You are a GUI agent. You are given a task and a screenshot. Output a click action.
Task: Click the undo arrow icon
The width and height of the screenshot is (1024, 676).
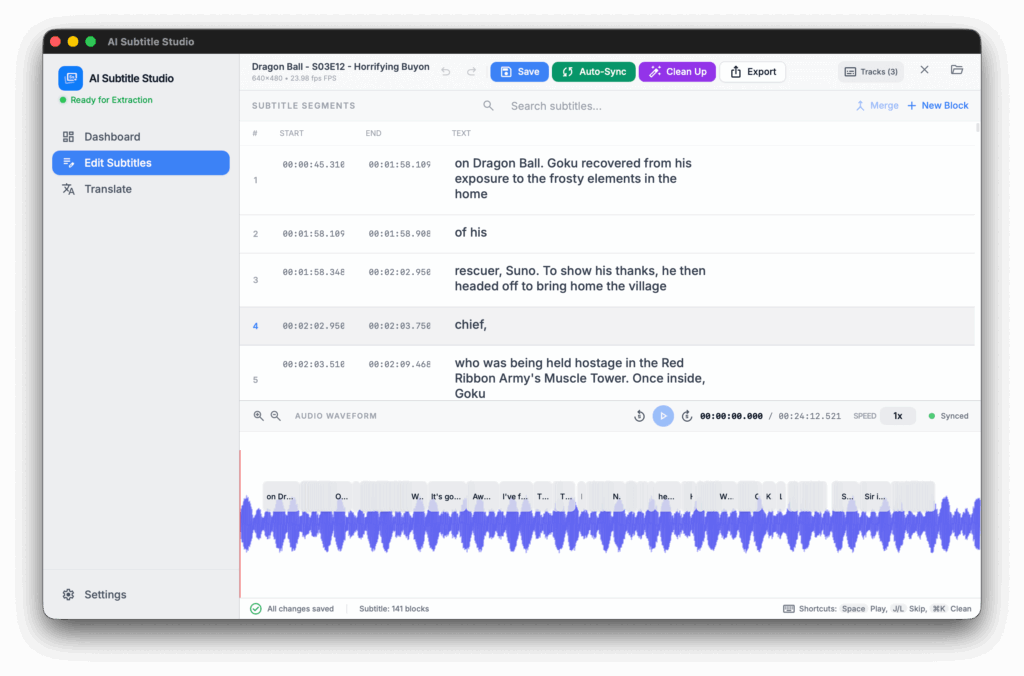pos(446,72)
